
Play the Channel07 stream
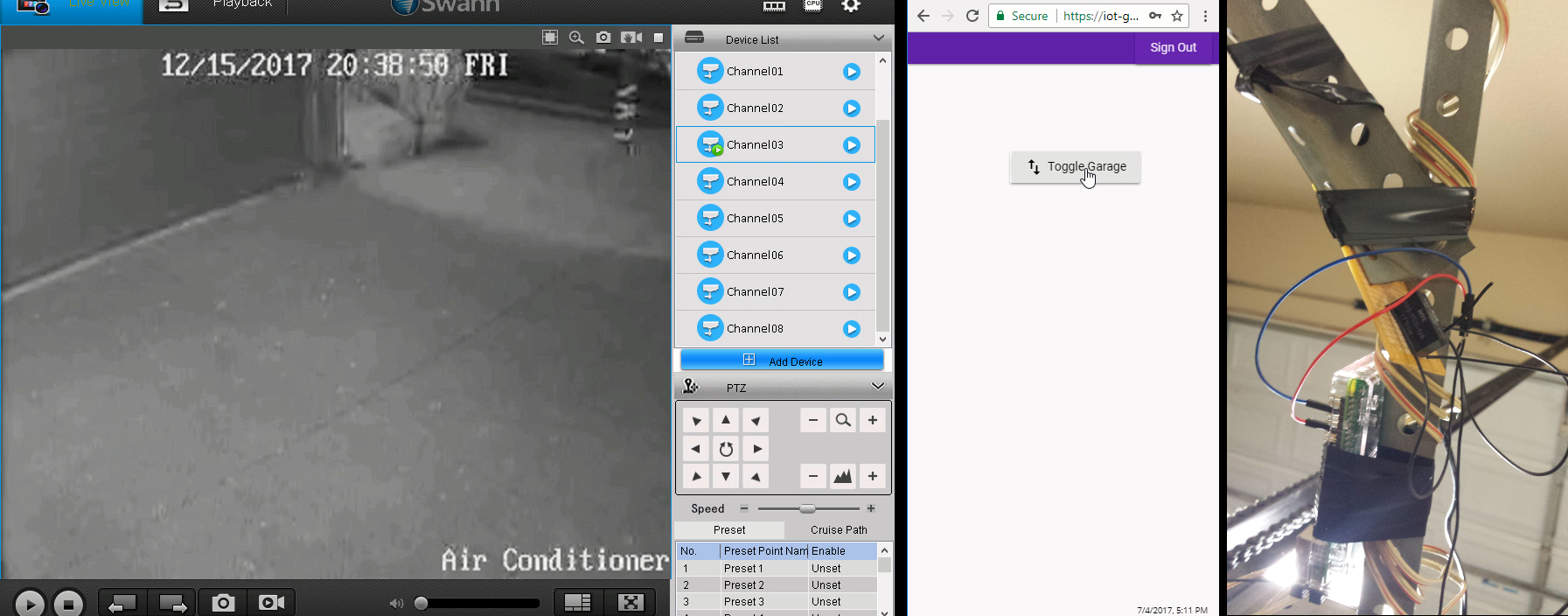851,292
